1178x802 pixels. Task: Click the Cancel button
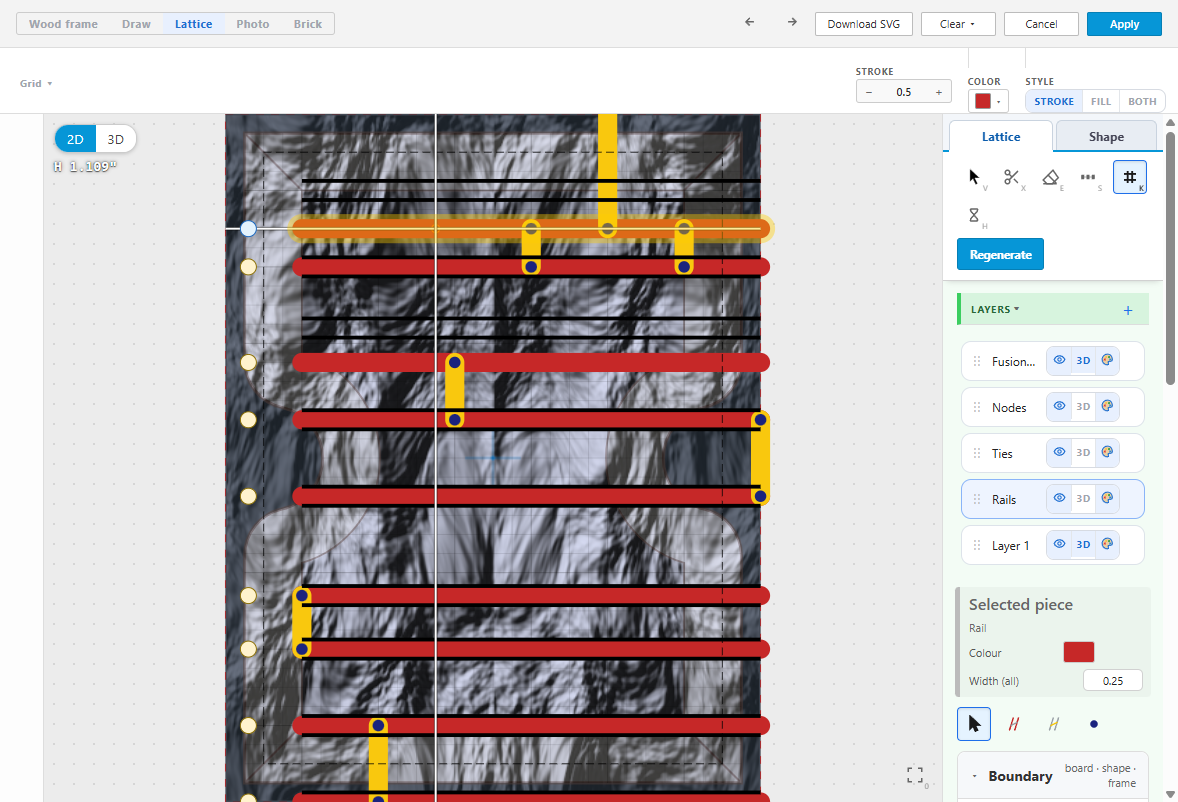pos(1041,24)
